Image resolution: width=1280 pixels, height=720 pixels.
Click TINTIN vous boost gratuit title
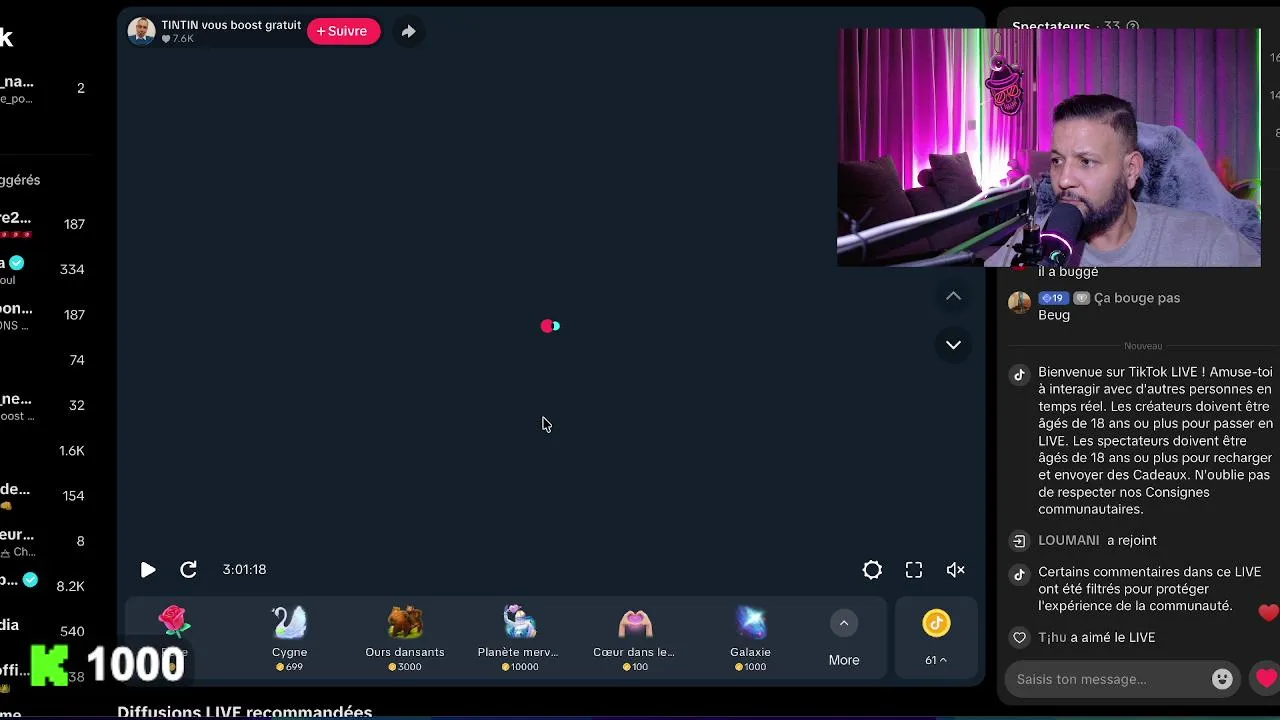click(231, 25)
